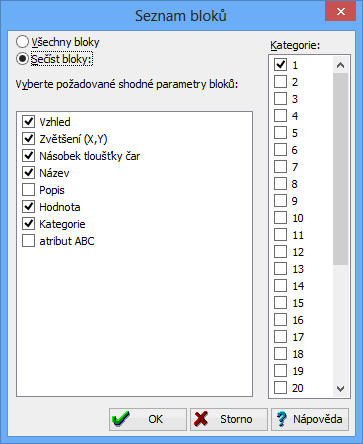This screenshot has width=363, height=444.
Task: Enable the Popis checkbox
Action: [29, 190]
